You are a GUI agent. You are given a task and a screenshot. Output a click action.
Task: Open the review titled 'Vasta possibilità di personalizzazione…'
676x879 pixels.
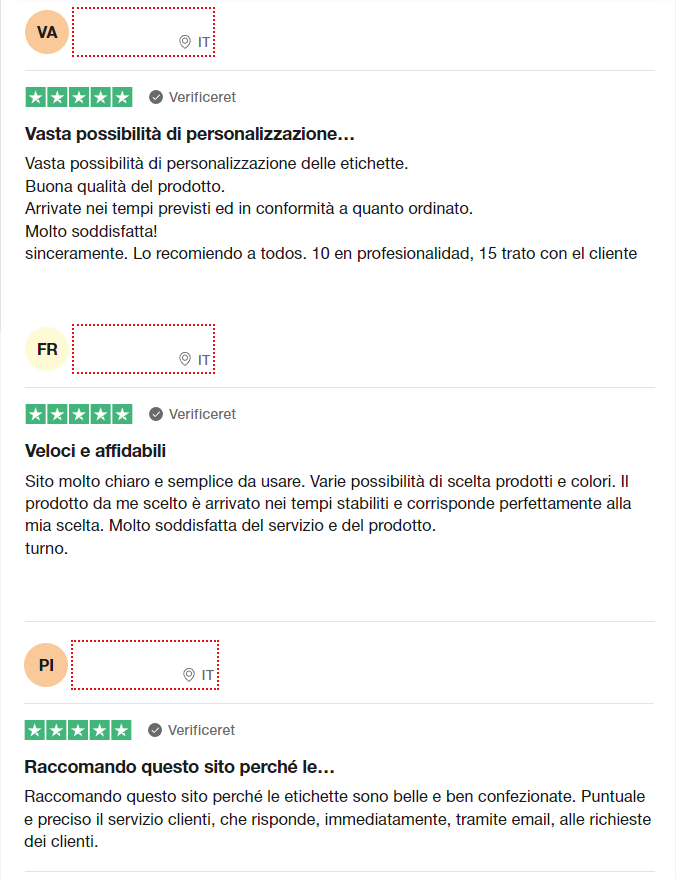[189, 134]
